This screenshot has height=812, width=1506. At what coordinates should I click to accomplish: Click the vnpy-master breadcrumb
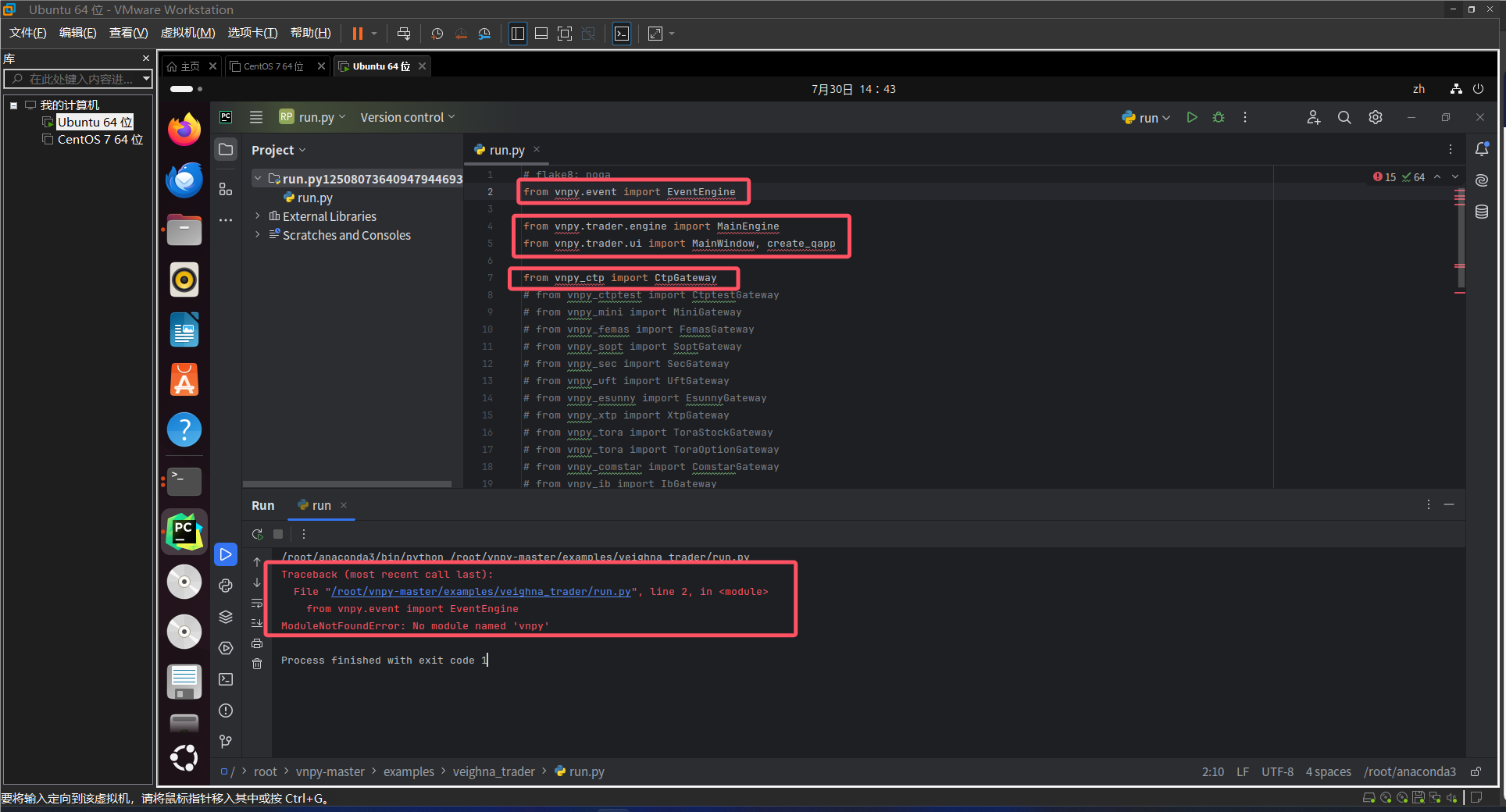[x=330, y=771]
